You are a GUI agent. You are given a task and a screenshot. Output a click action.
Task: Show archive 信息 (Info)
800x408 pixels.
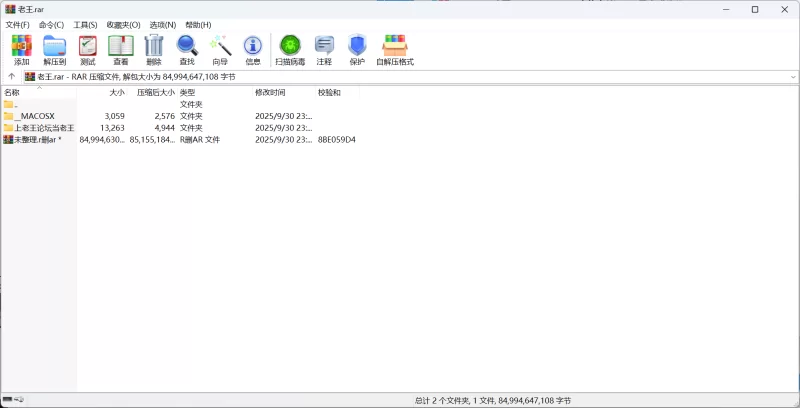click(253, 49)
